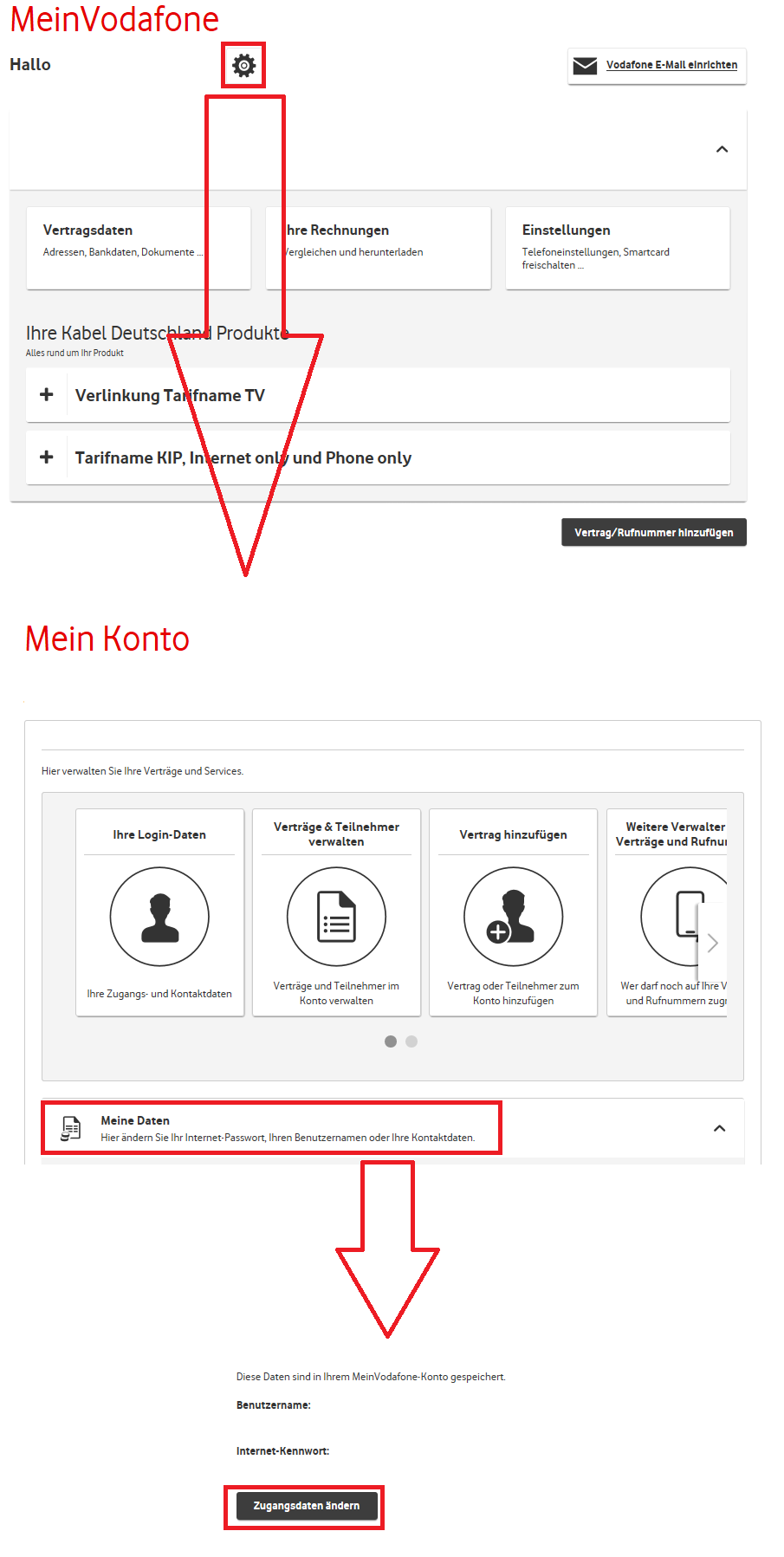
Task: Click the envelope icon for Vodafone E-Mail
Action: click(x=586, y=66)
